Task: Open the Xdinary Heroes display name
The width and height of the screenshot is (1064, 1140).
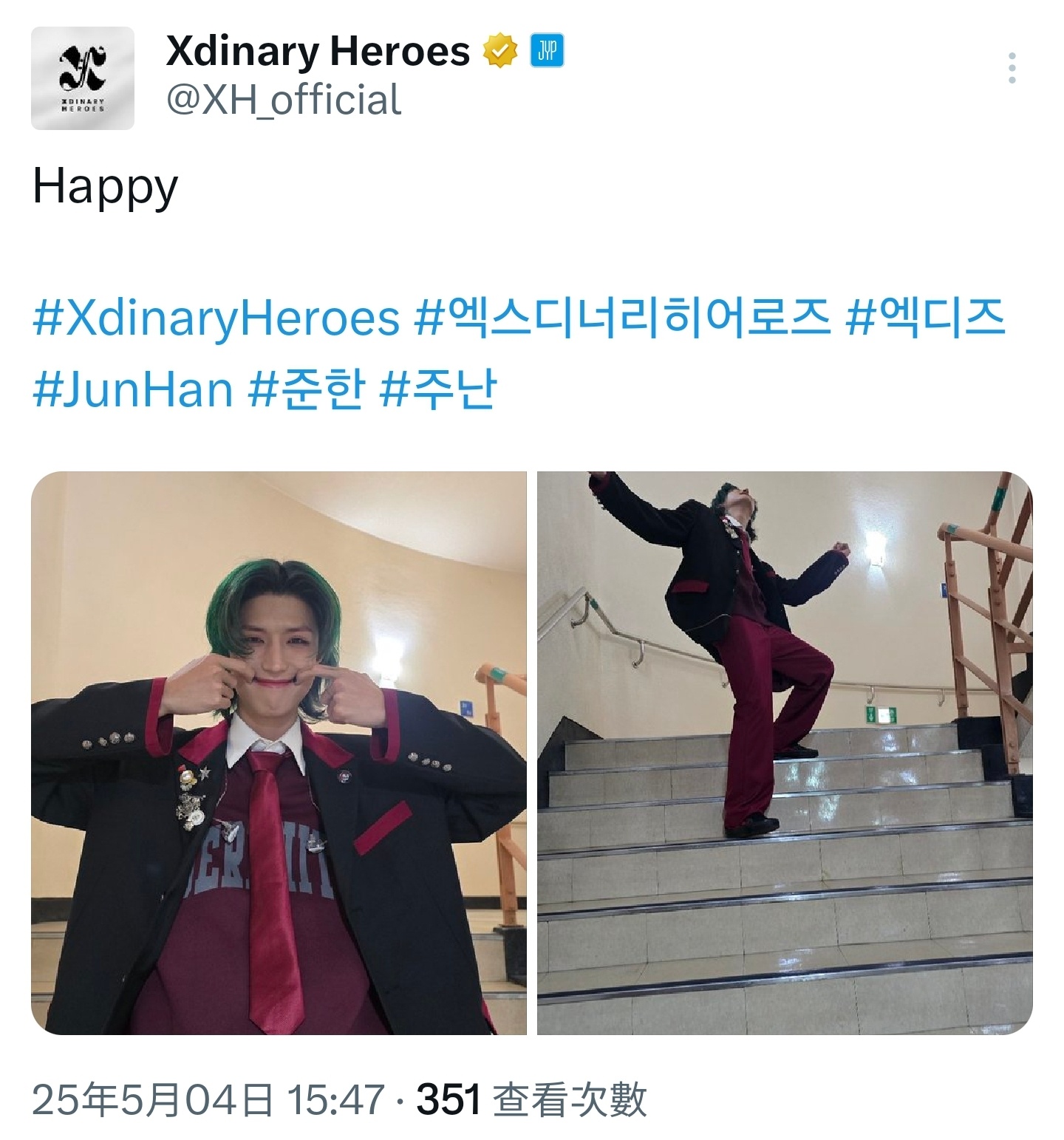Action: (x=318, y=51)
